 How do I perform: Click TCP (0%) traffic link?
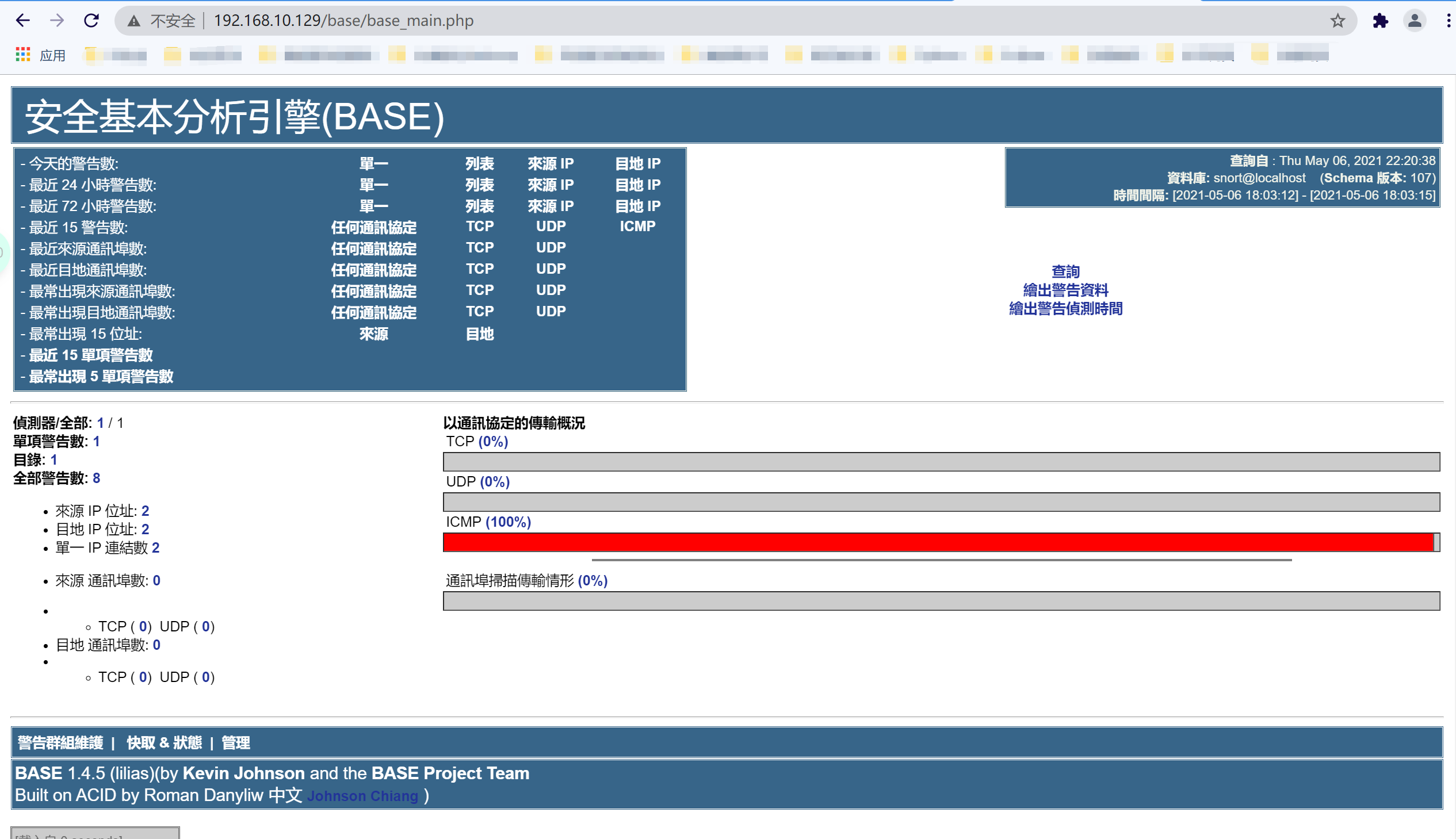tap(493, 442)
